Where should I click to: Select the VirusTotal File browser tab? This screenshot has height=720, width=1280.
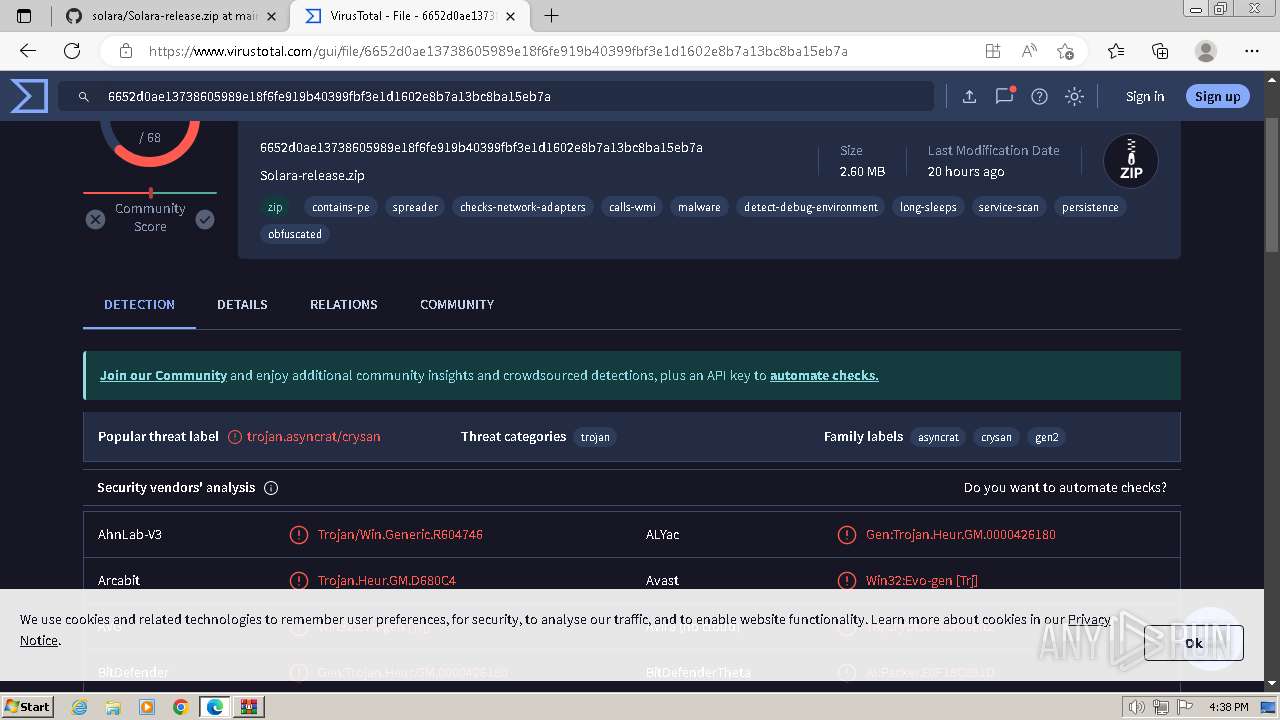pos(409,16)
